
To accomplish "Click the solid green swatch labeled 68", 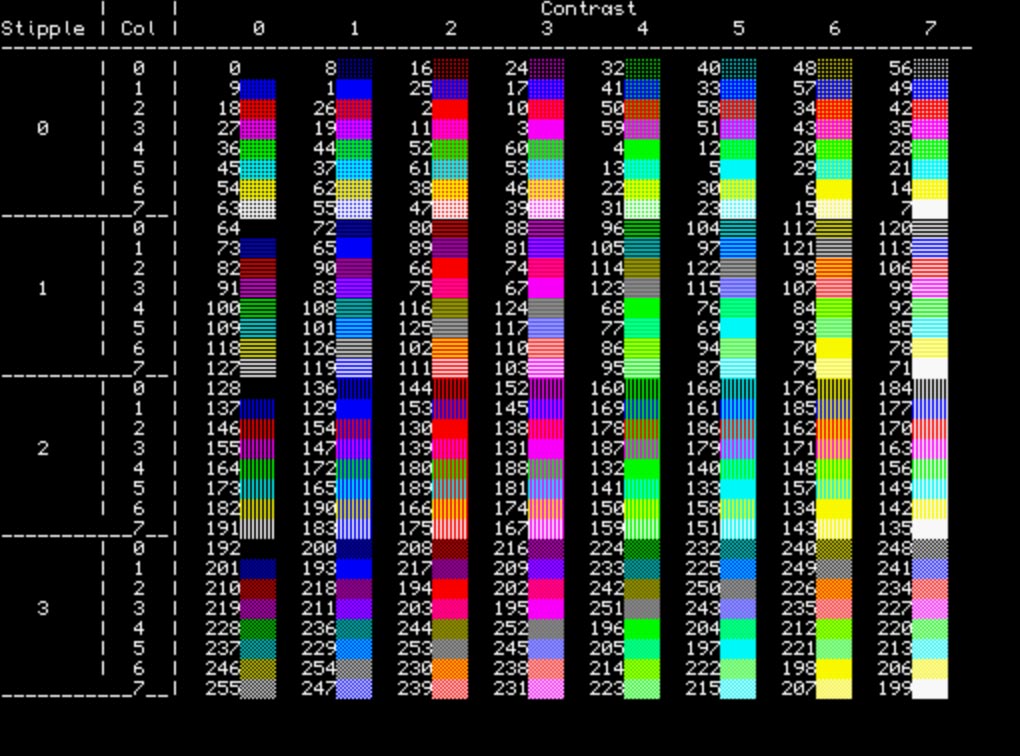I will click(642, 308).
